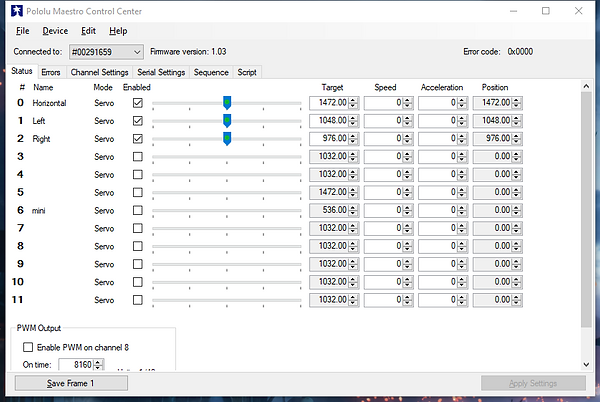The height and width of the screenshot is (402, 600).
Task: Disable the Horizontal channel 0 checkbox
Action: (138, 103)
